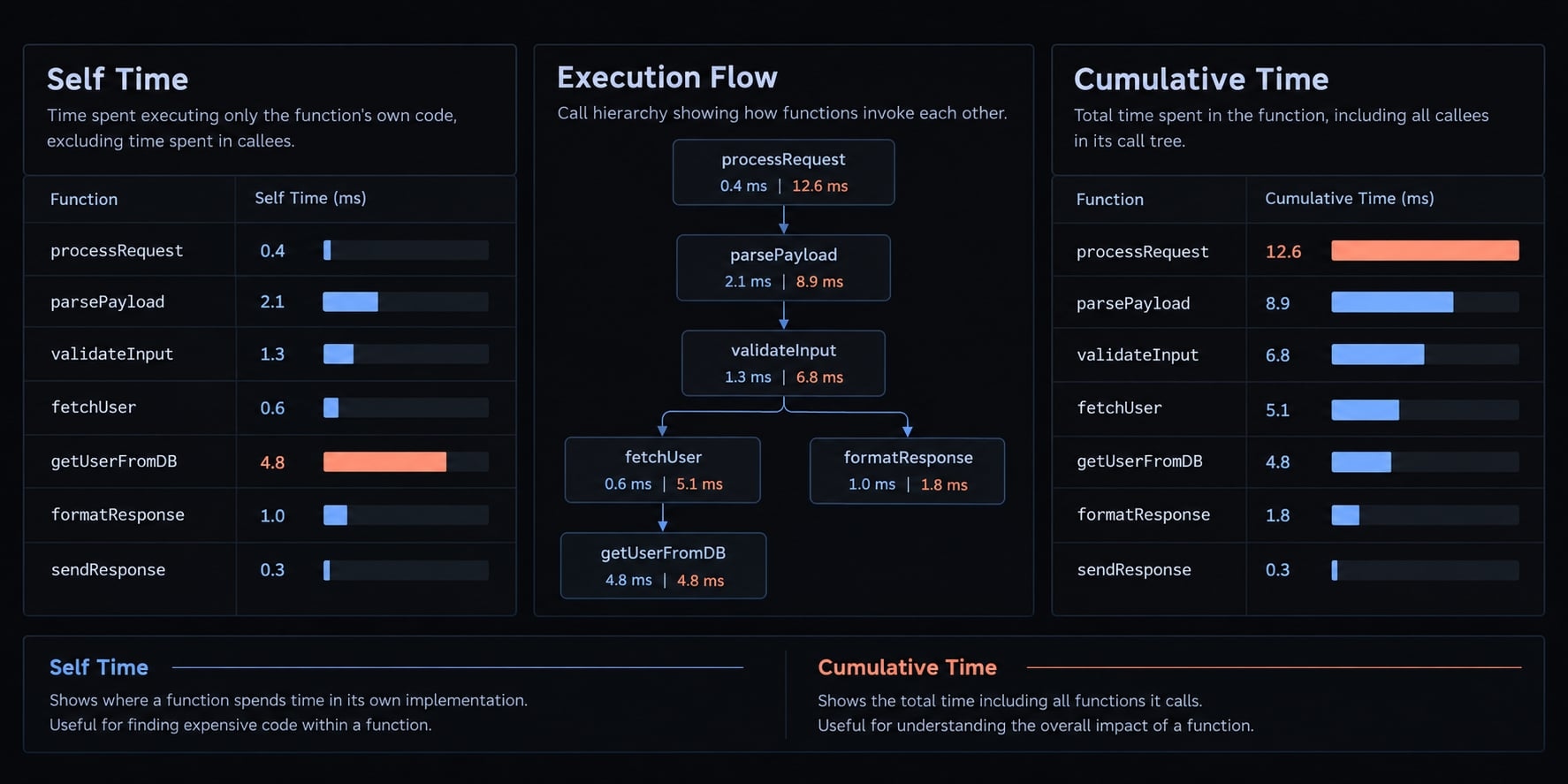Image resolution: width=1568 pixels, height=784 pixels.
Task: Click the 1.8 cumulative value for formatResponse
Action: point(1277,515)
